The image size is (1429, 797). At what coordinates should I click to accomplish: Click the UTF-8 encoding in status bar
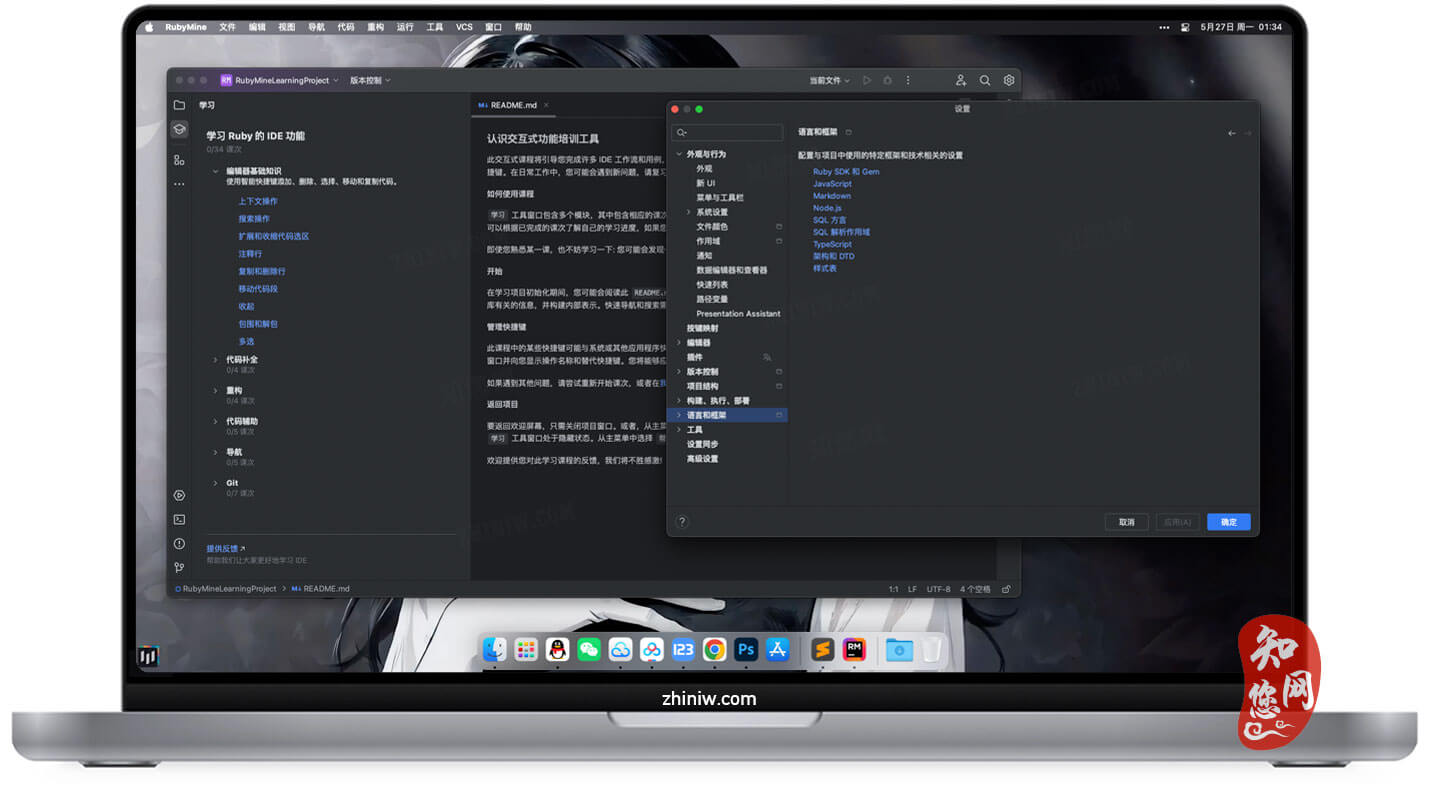(938, 589)
